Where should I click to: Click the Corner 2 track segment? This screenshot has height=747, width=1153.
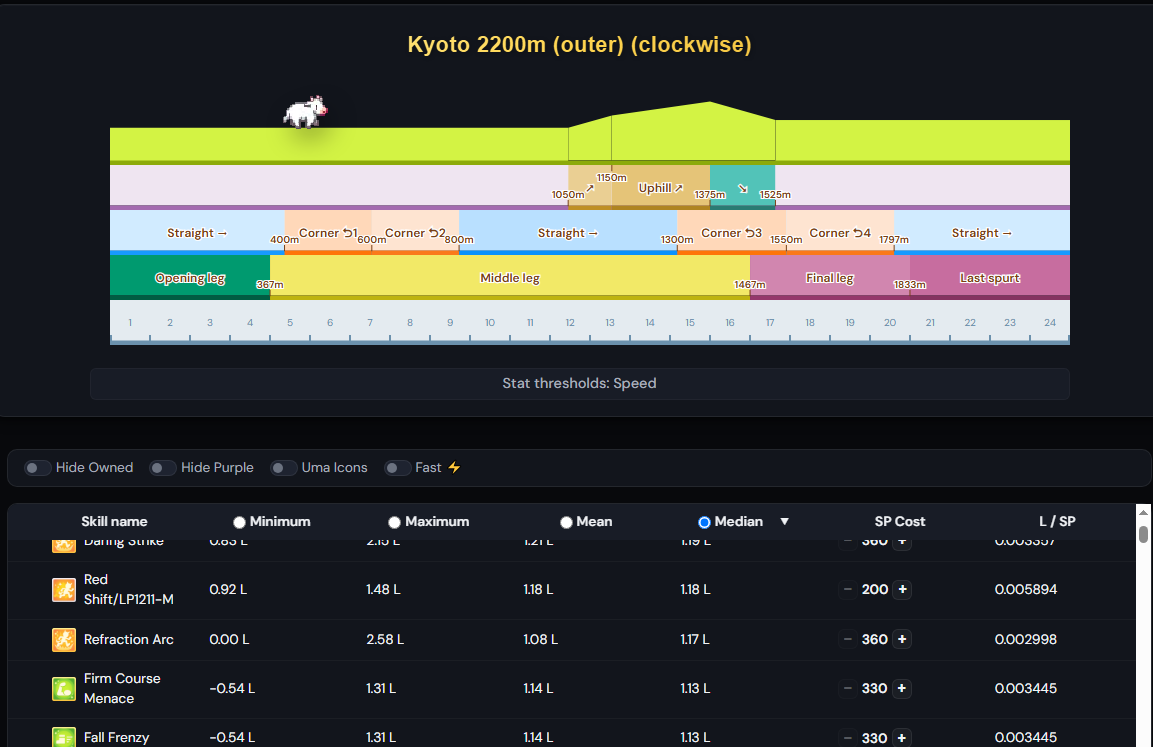[415, 232]
